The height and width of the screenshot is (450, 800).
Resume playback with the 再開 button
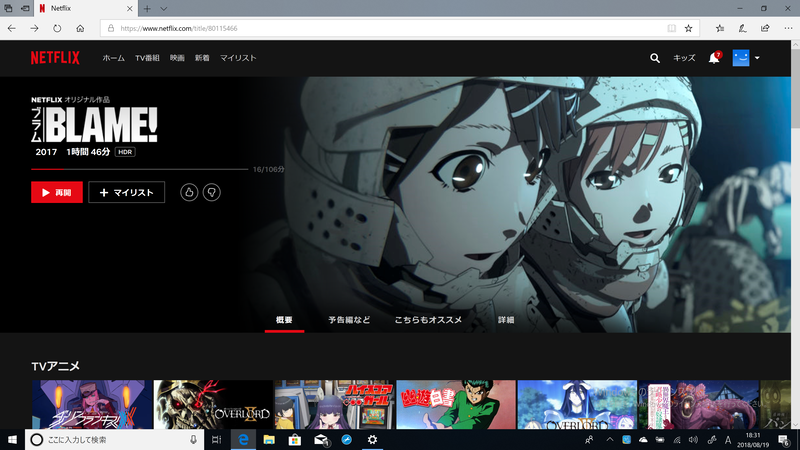[57, 192]
